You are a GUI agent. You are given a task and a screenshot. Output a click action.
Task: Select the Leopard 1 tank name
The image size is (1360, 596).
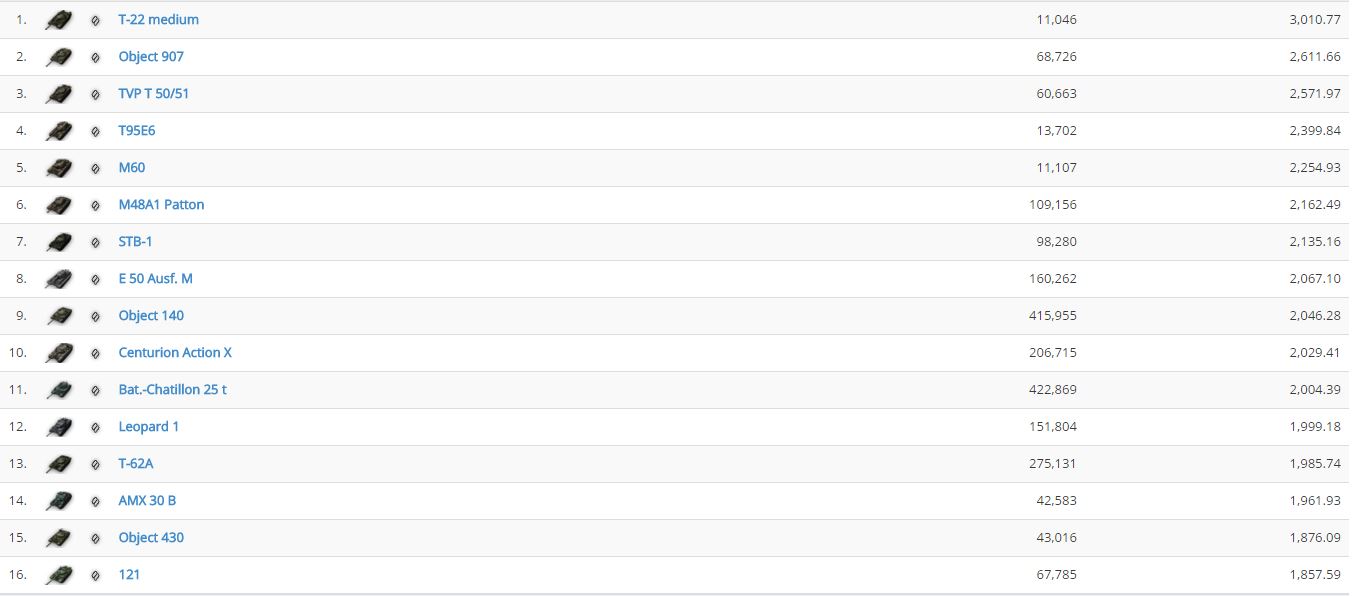click(149, 427)
